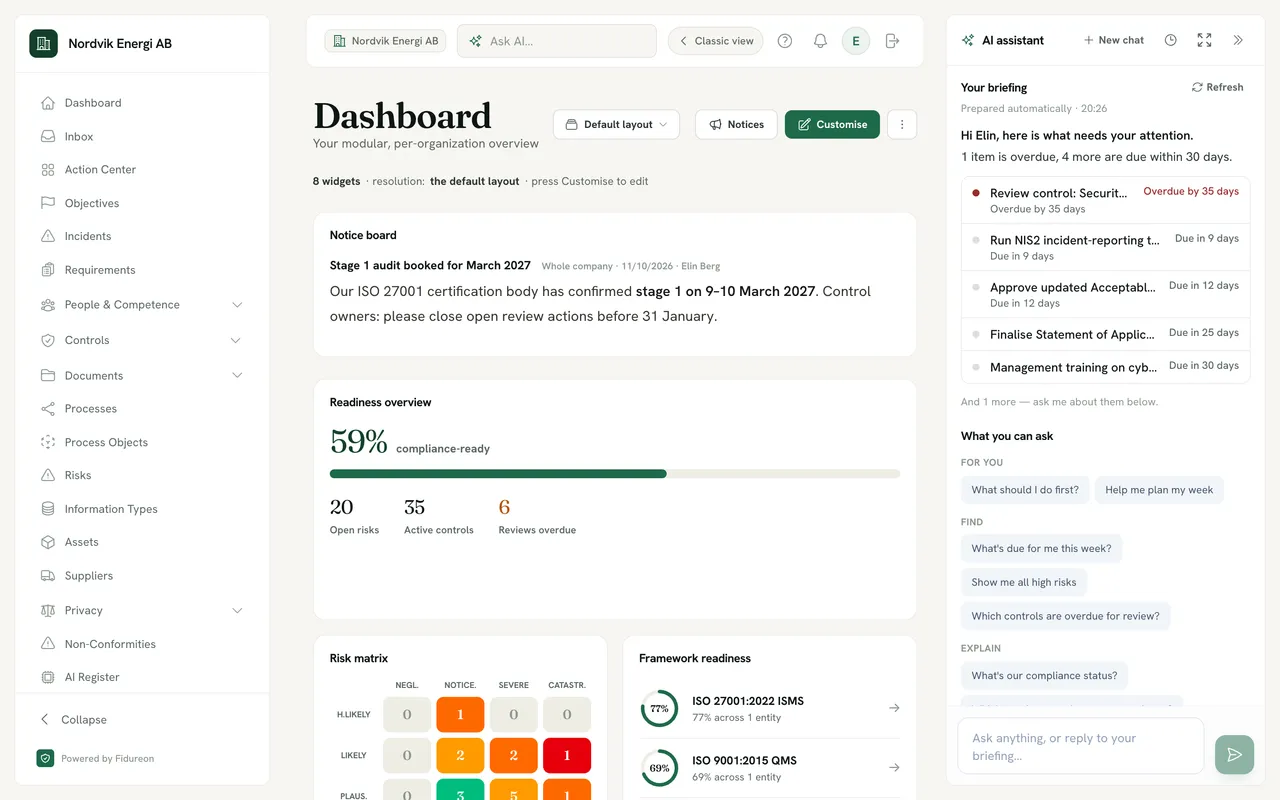Click the compliance-ready progress bar
Screen dimensions: 1280x800
(x=615, y=474)
